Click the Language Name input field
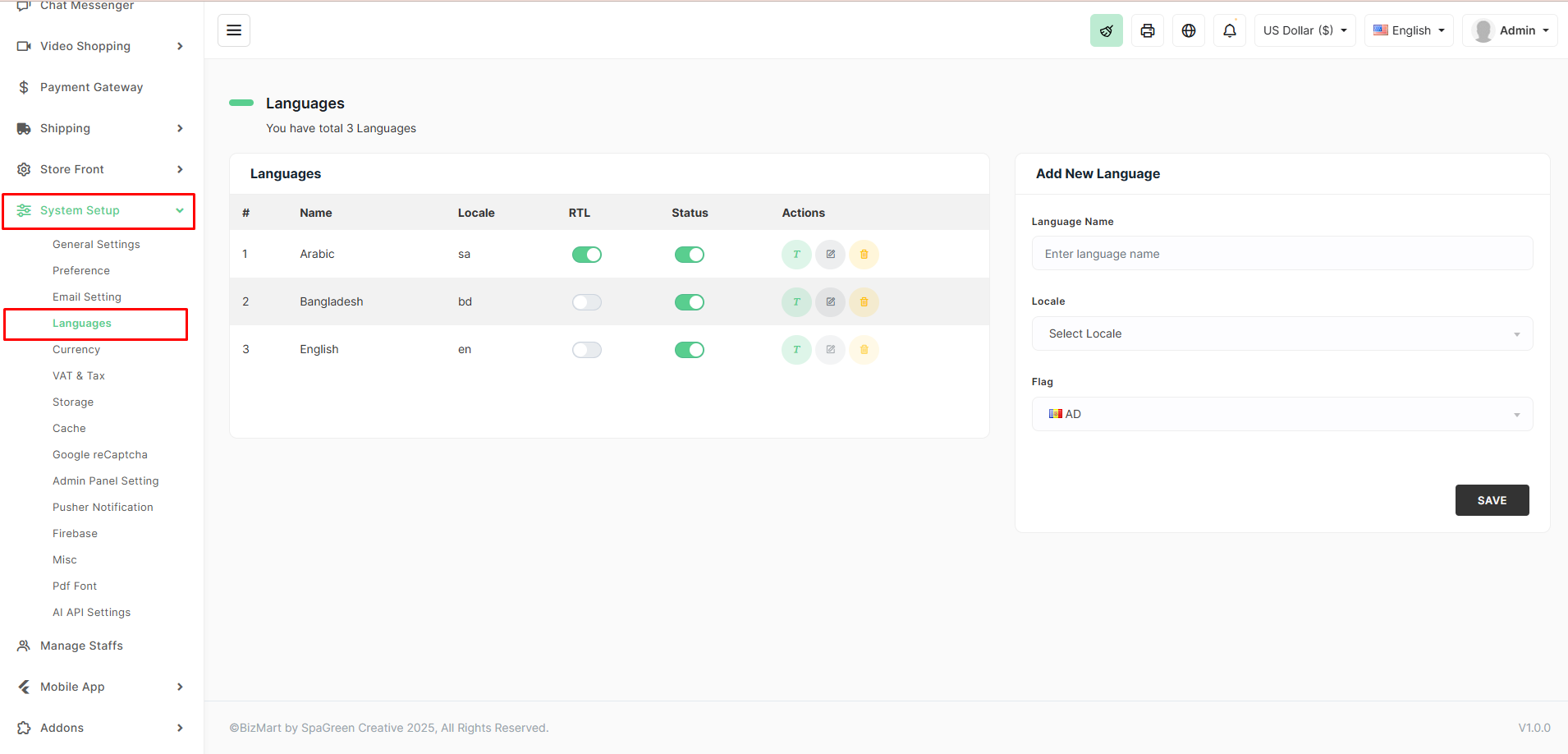 coord(1281,254)
